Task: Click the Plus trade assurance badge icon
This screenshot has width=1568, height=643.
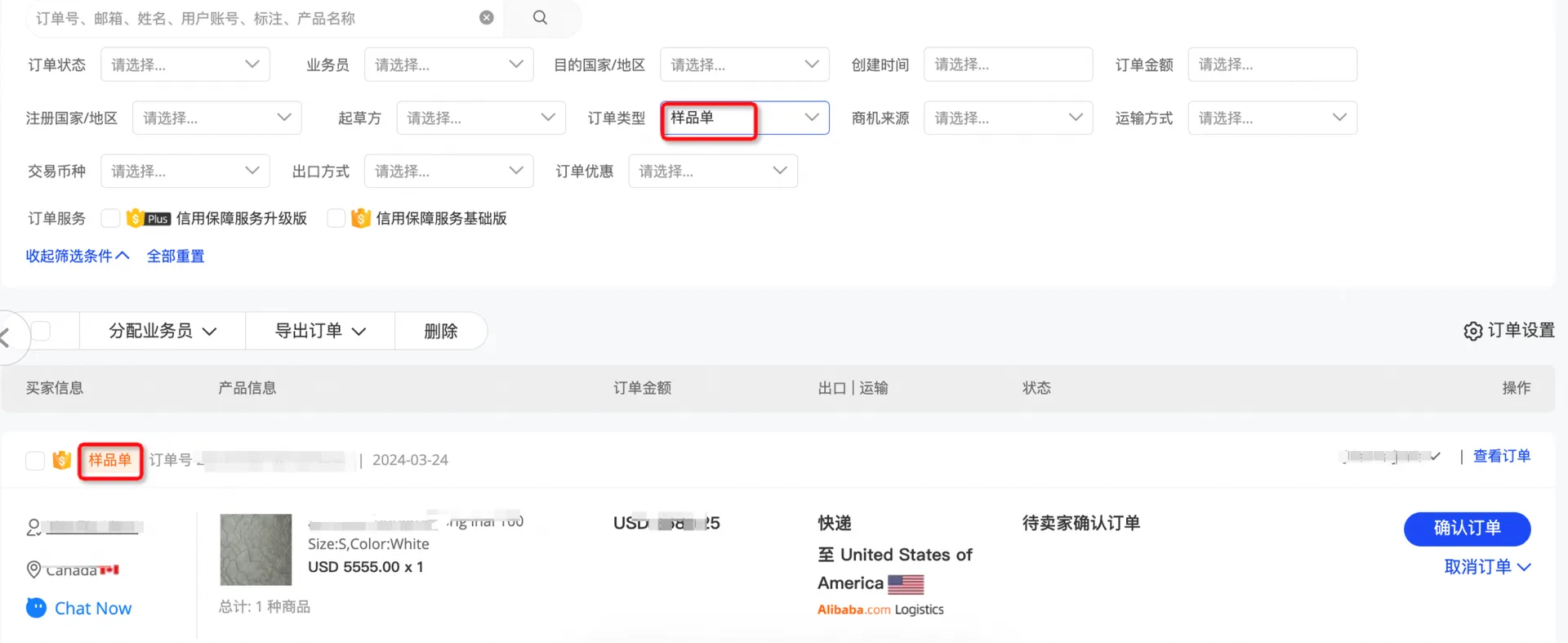Action: (148, 218)
